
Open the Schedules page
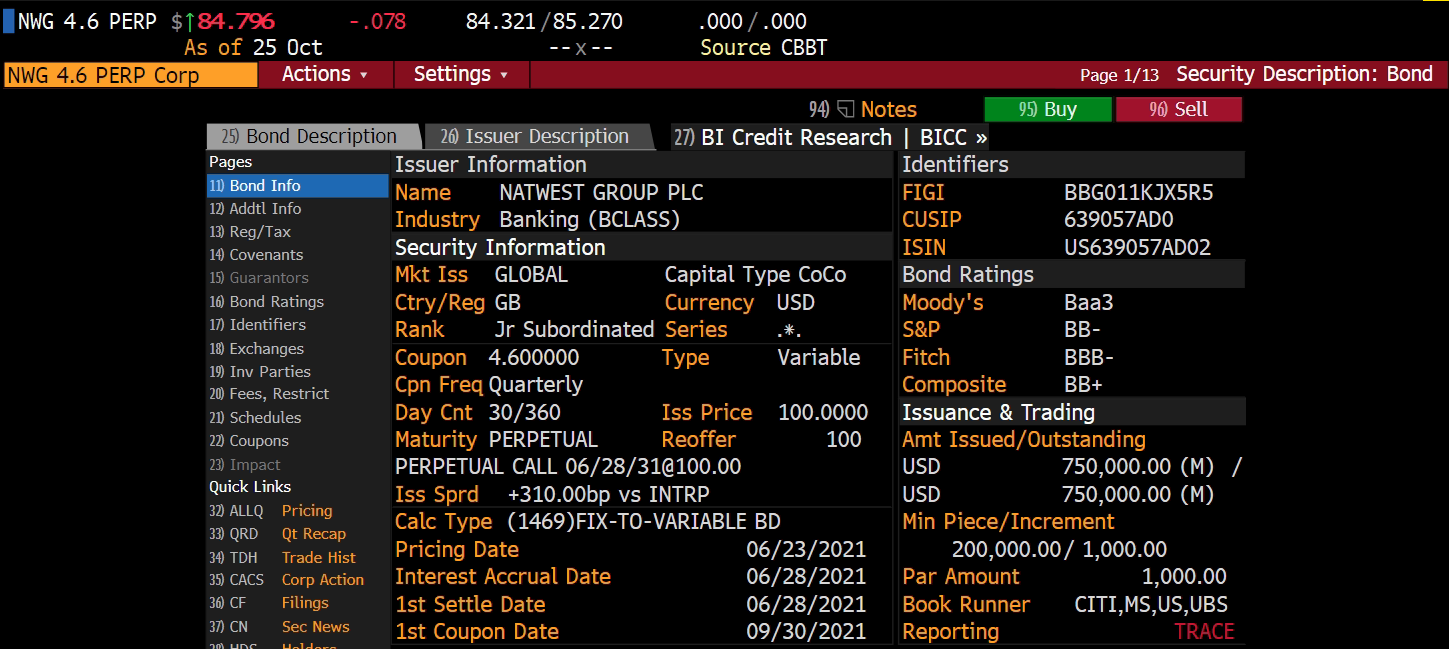255,418
